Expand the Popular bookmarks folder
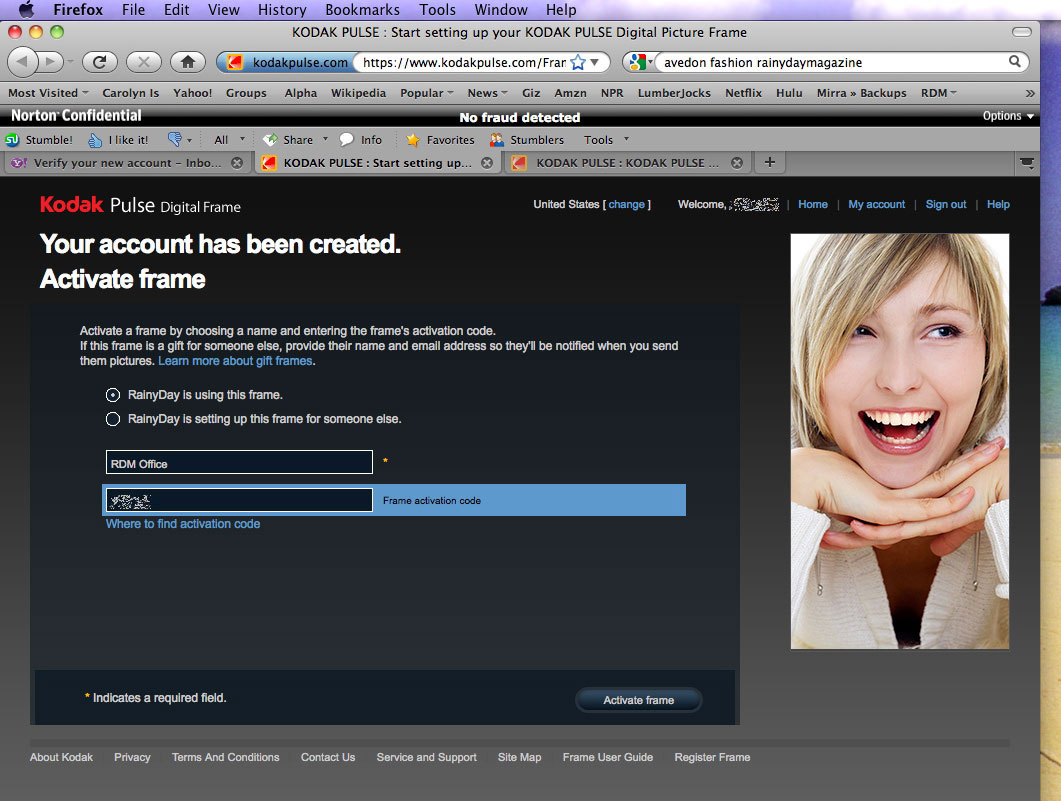The width and height of the screenshot is (1061, 801). 426,93
